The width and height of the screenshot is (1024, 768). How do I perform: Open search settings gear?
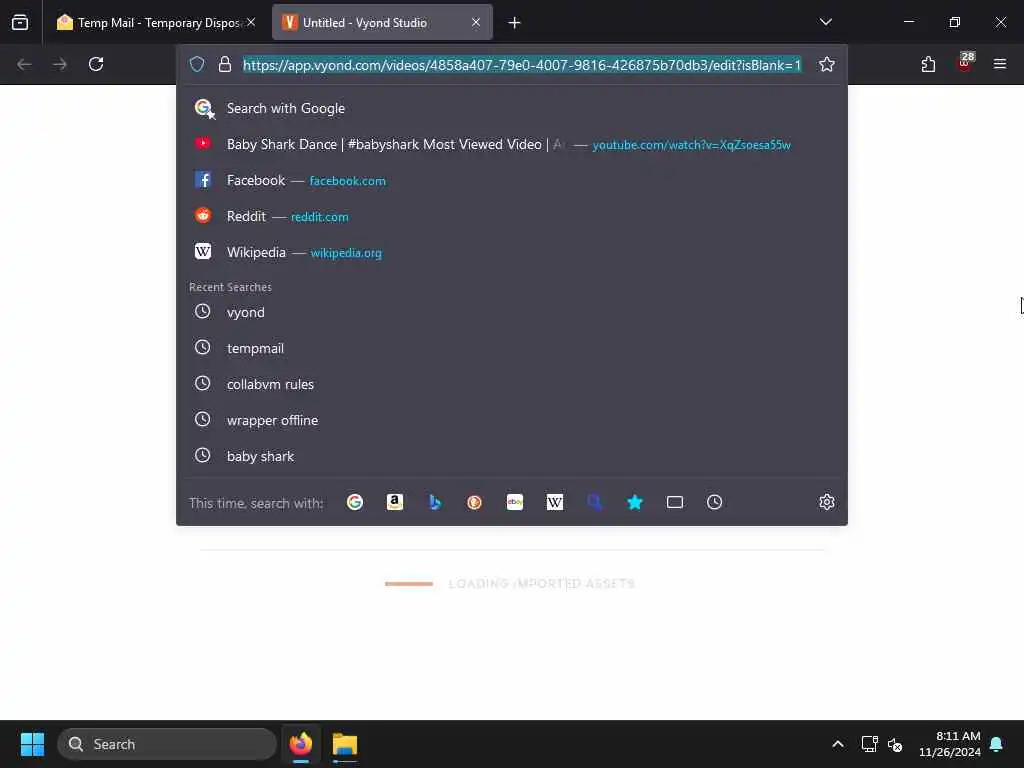[827, 502]
